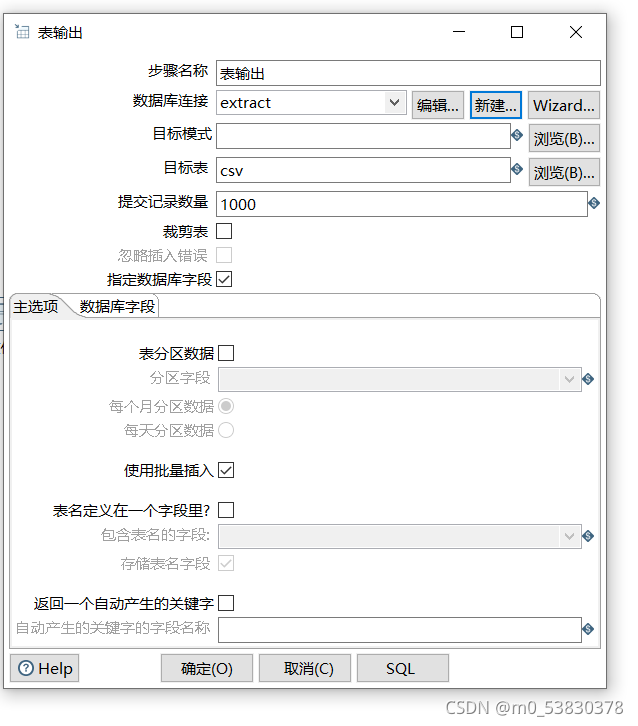Click in the 提交记录数量 field showing 1000
This screenshot has height=726, width=638.
pos(402,204)
